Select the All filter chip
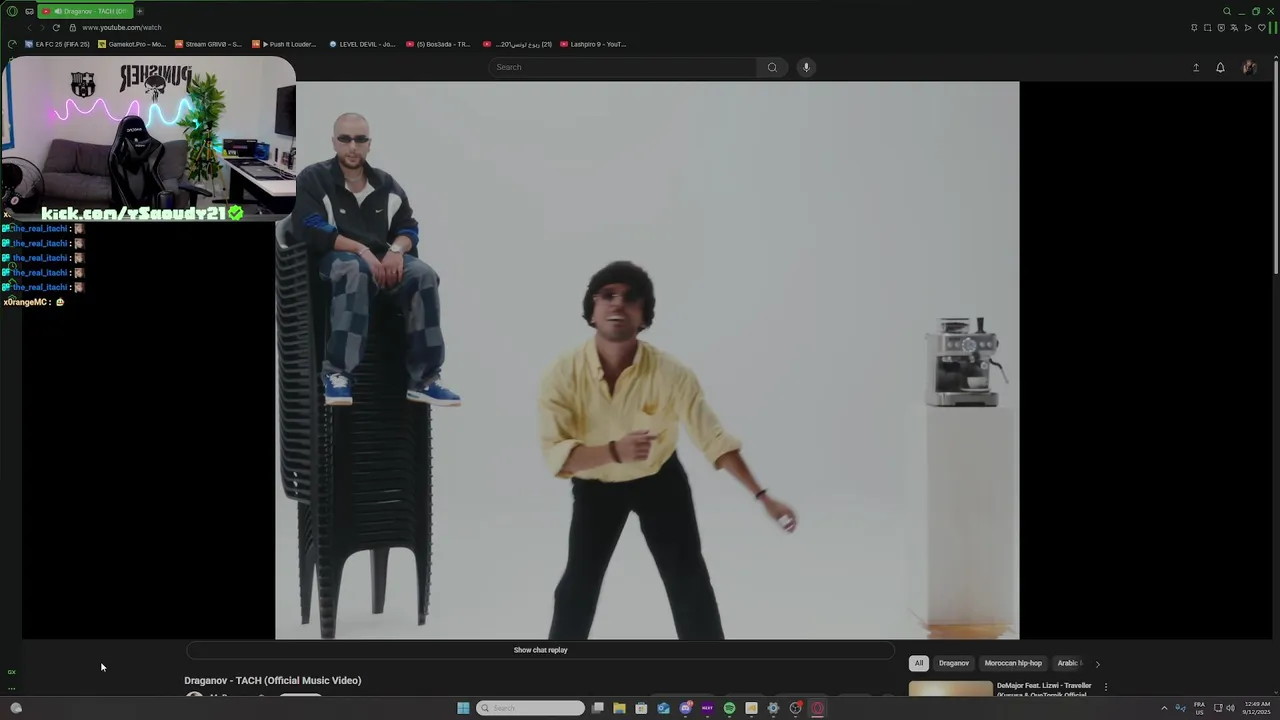This screenshot has width=1280, height=720. tap(919, 663)
